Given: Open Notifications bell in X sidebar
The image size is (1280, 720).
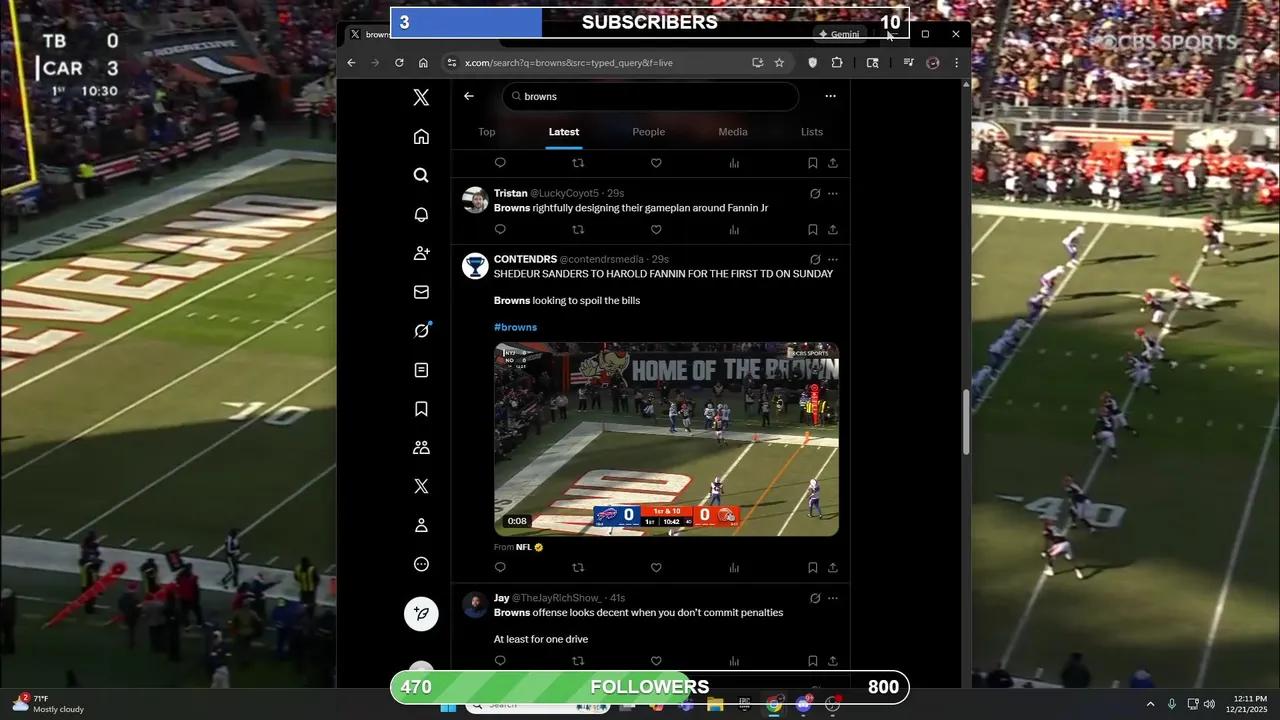Looking at the screenshot, I should pos(421,214).
